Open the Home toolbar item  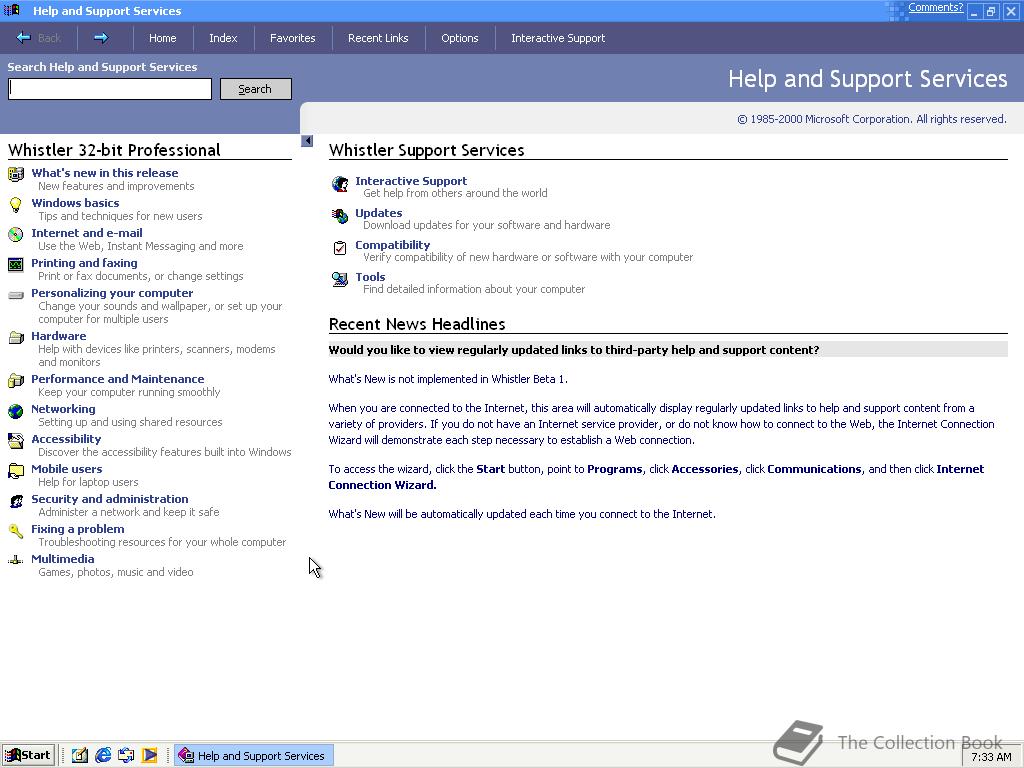(163, 38)
